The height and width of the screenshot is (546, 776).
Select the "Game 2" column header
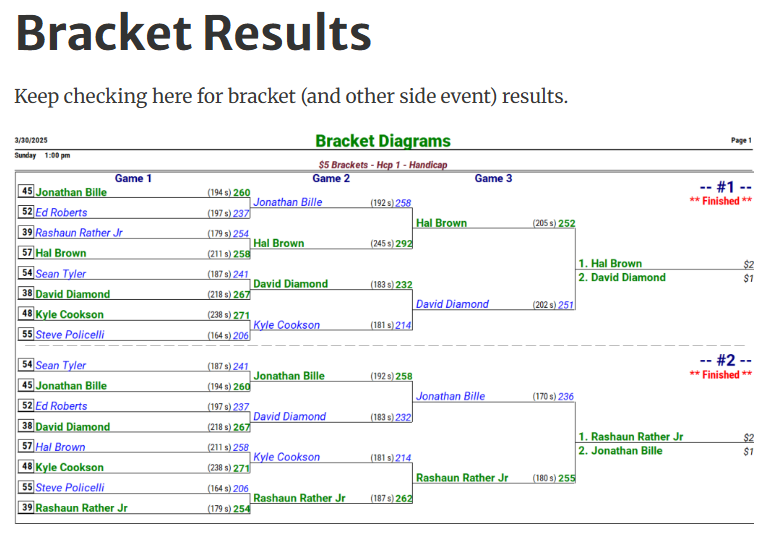[x=331, y=178]
